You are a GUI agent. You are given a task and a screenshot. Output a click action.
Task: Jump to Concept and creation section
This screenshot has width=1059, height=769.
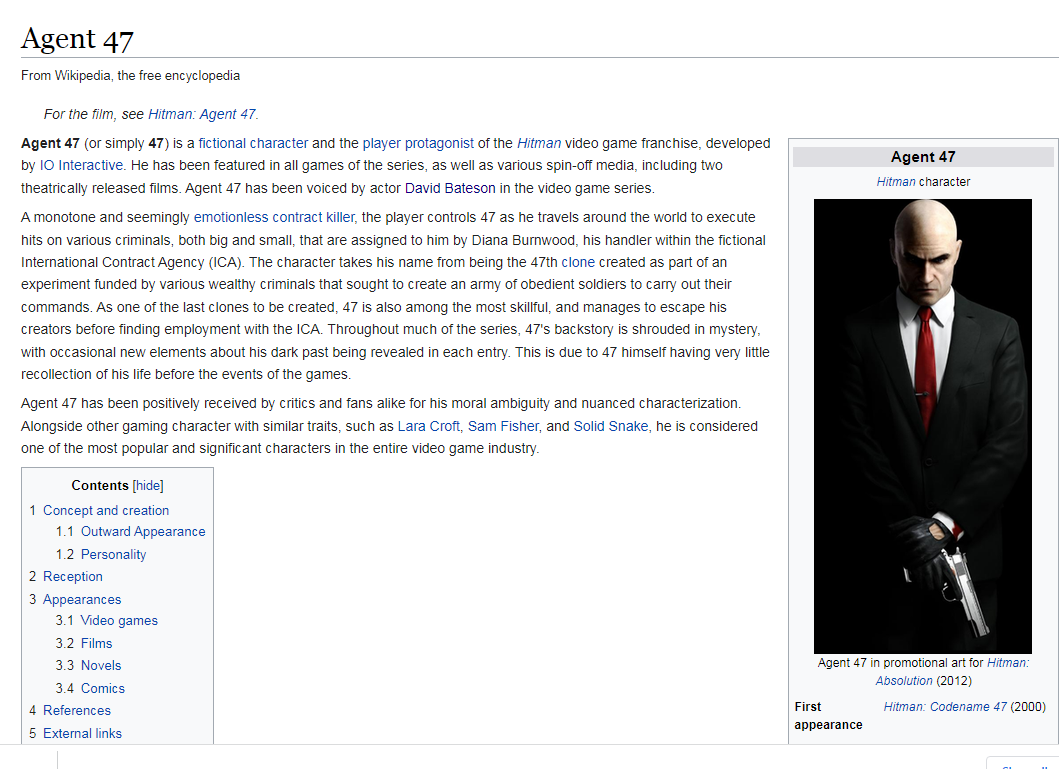(106, 510)
